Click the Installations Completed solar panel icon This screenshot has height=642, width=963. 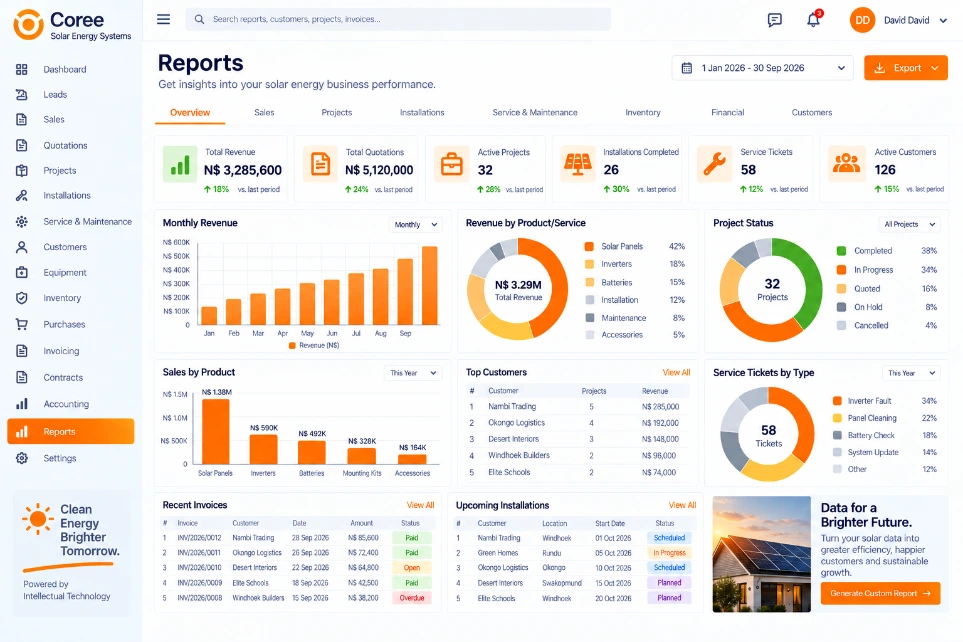pyautogui.click(x=578, y=164)
